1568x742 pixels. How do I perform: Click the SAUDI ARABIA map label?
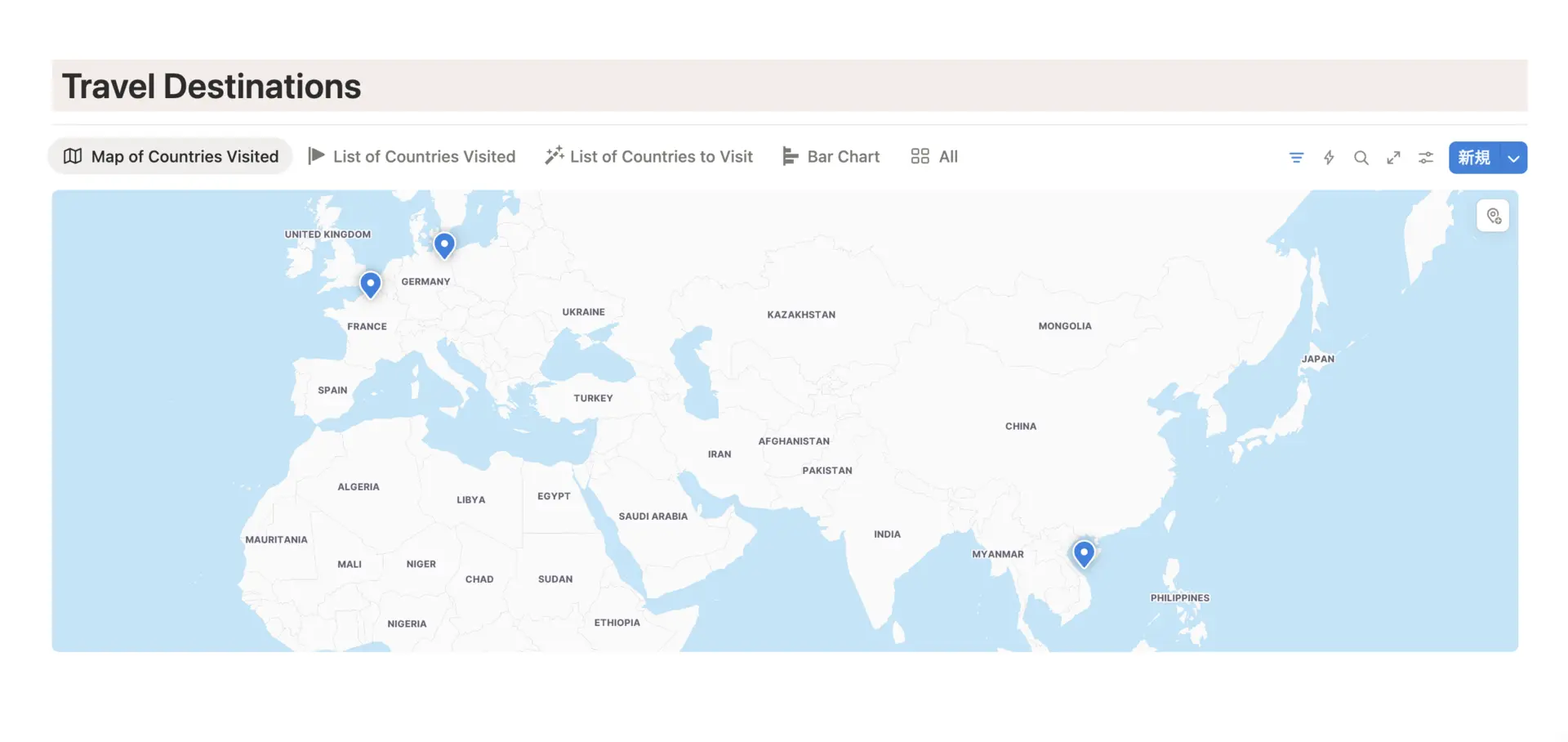pos(653,516)
